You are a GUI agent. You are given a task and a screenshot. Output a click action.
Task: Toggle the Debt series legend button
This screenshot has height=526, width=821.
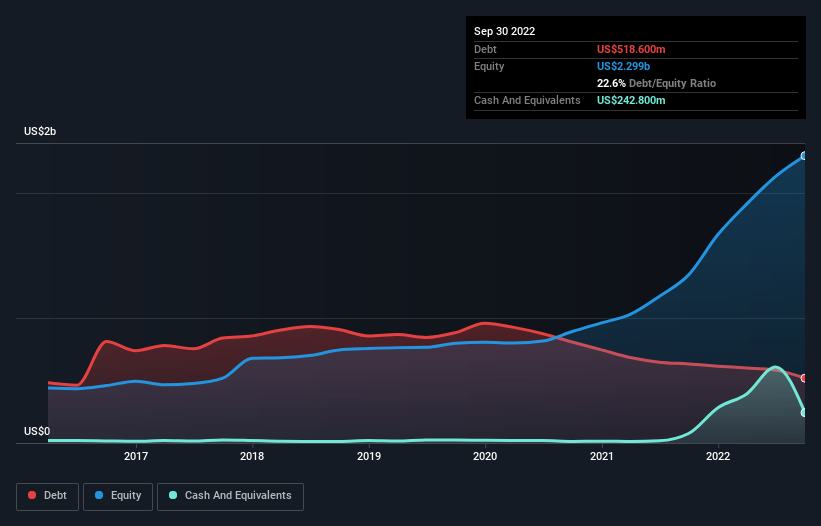pyautogui.click(x=47, y=496)
